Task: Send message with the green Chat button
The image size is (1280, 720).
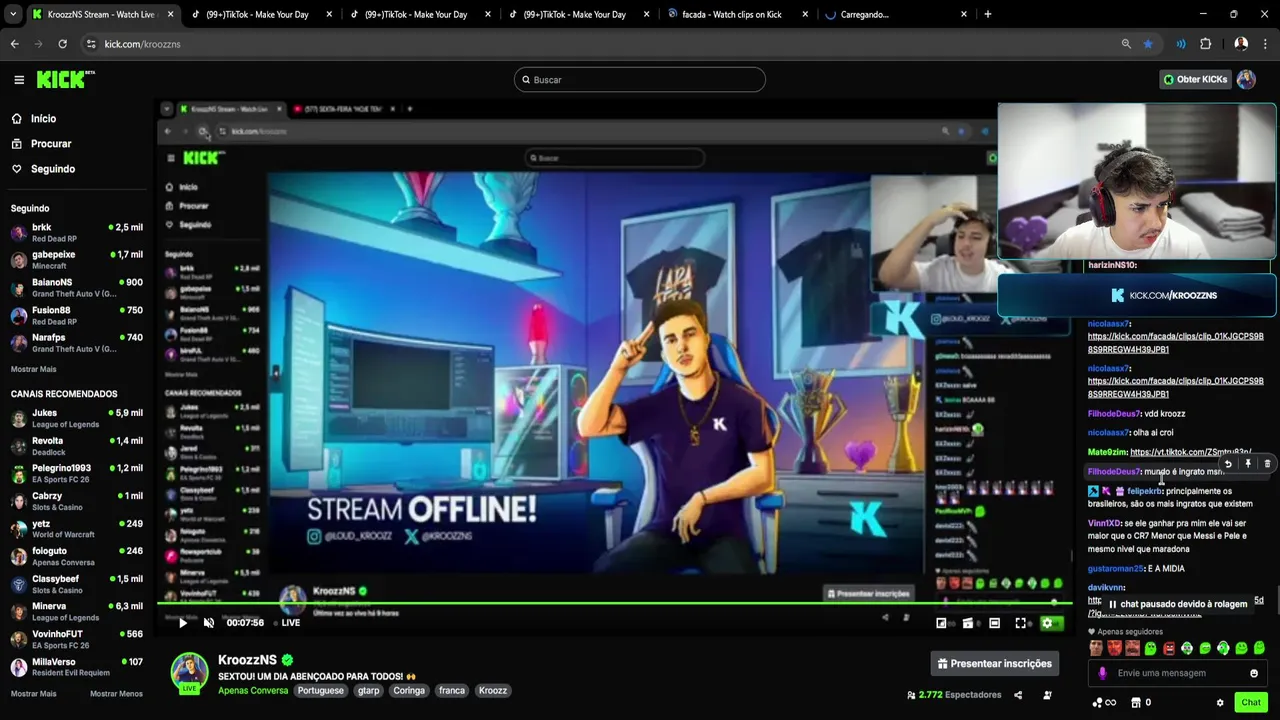Action: click(1251, 703)
